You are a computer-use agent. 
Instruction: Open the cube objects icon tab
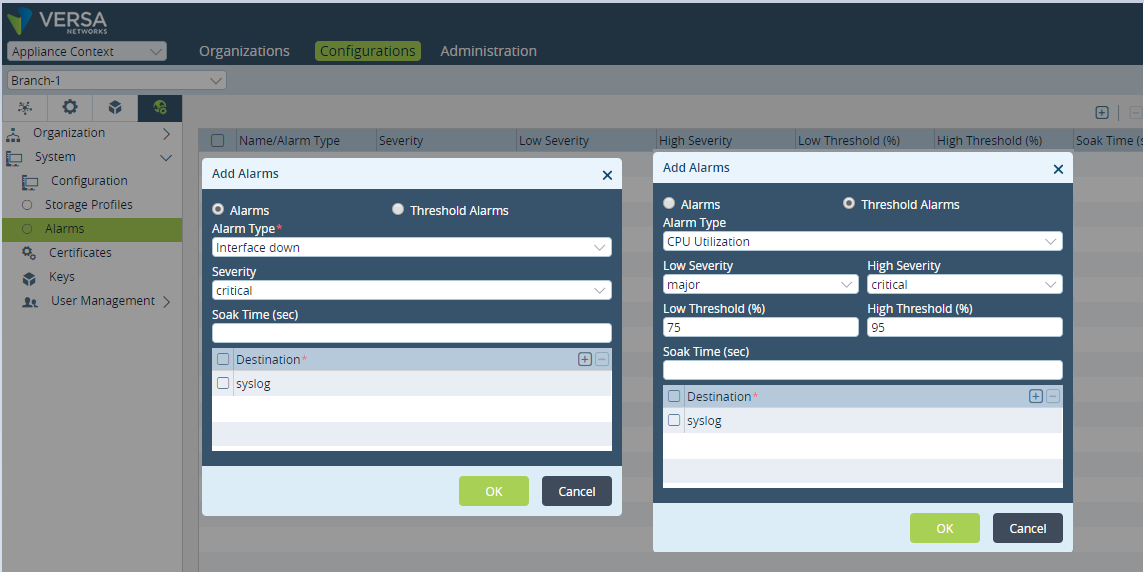pos(115,108)
